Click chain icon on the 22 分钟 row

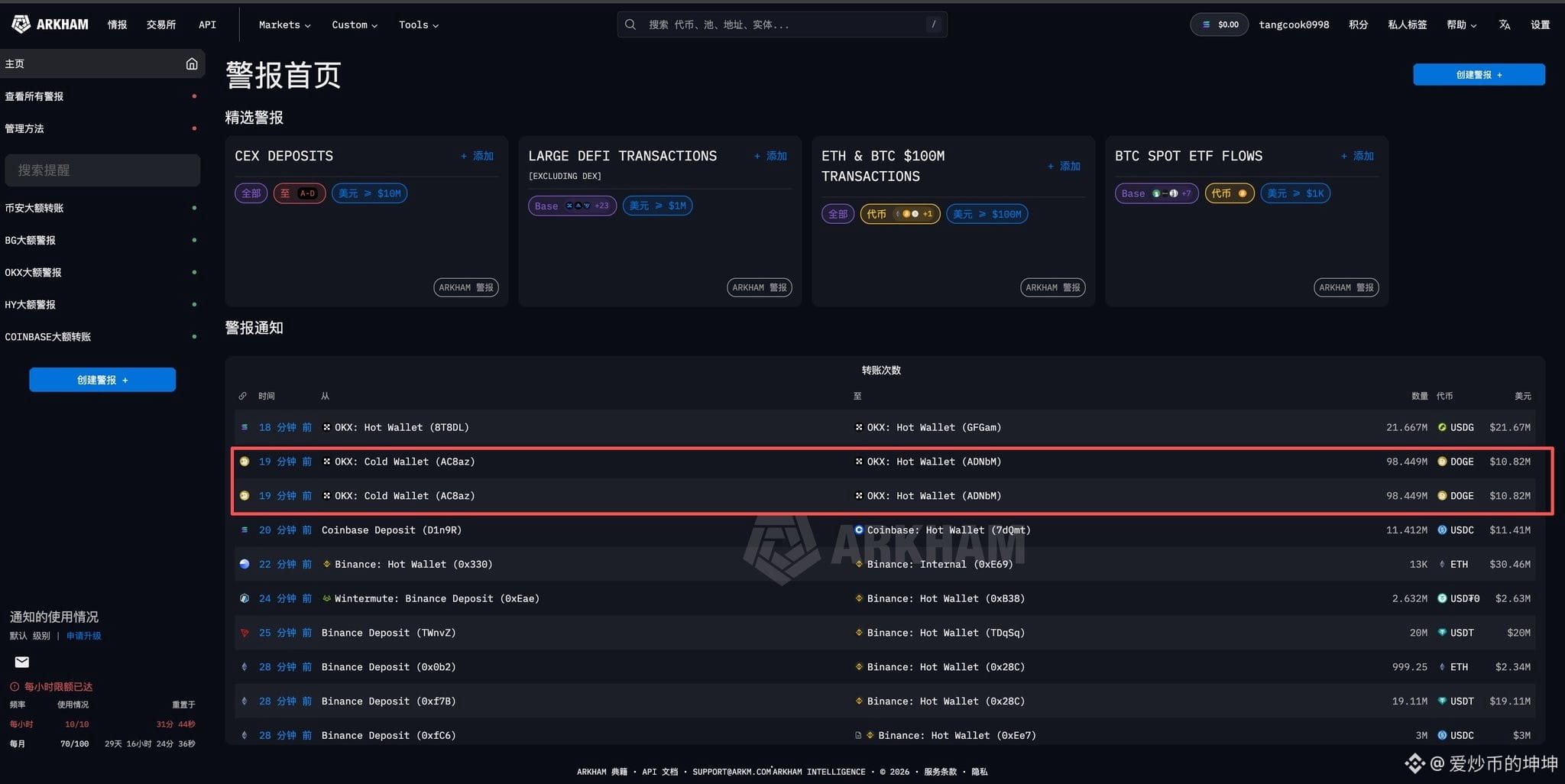click(245, 564)
